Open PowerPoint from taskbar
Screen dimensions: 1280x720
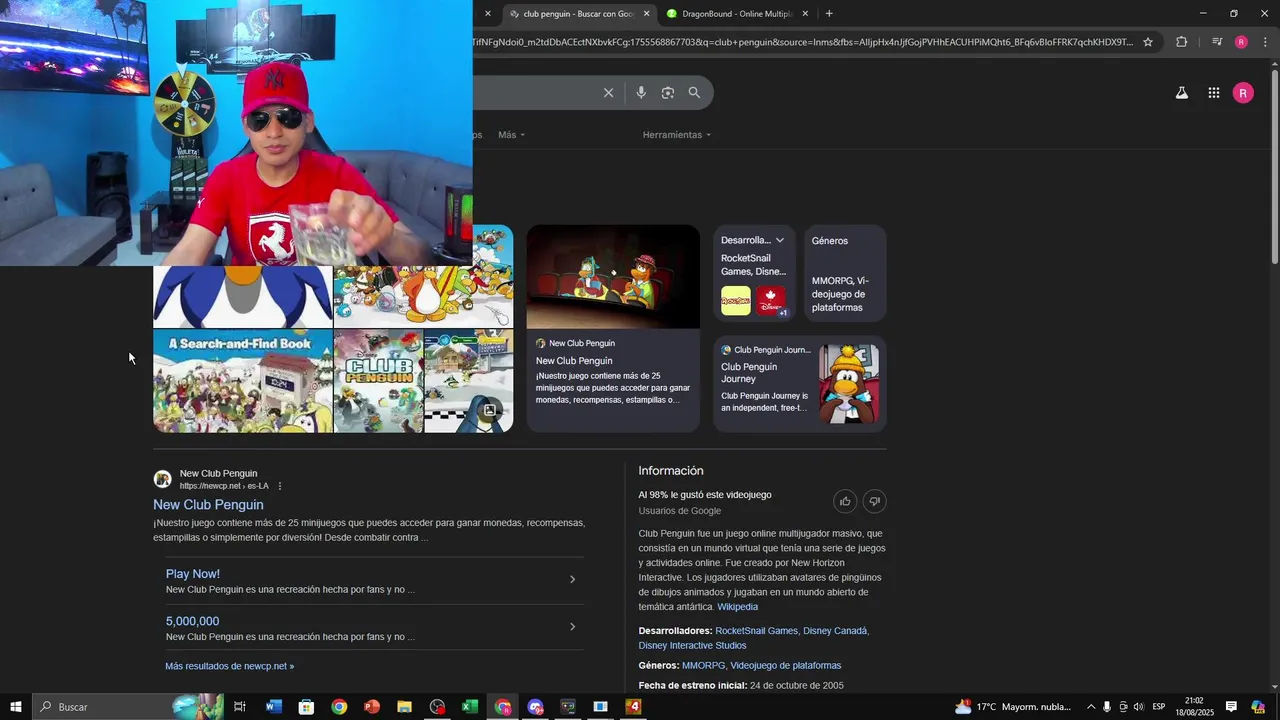coord(372,707)
